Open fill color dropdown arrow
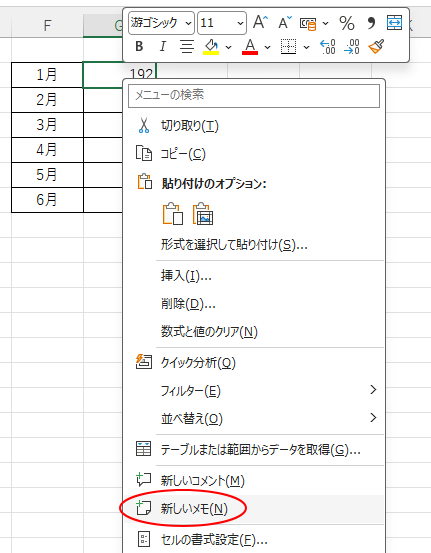This screenshot has width=431, height=553. pyautogui.click(x=229, y=47)
